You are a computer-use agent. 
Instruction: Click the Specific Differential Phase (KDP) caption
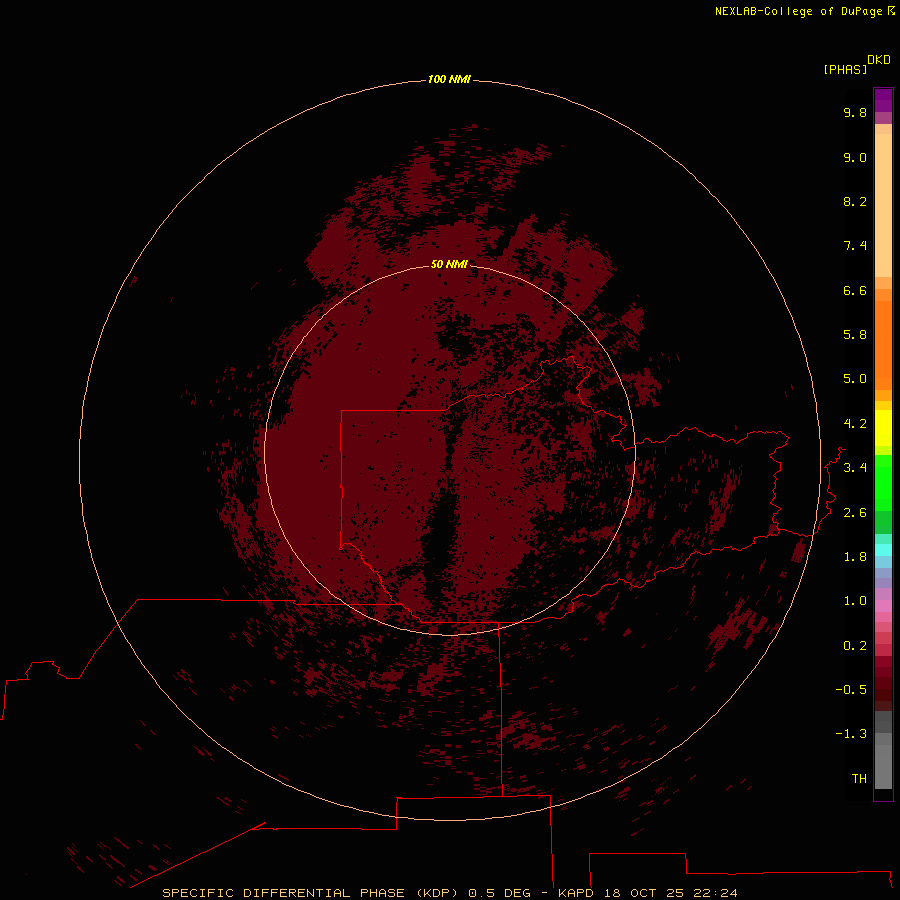pyautogui.click(x=309, y=893)
